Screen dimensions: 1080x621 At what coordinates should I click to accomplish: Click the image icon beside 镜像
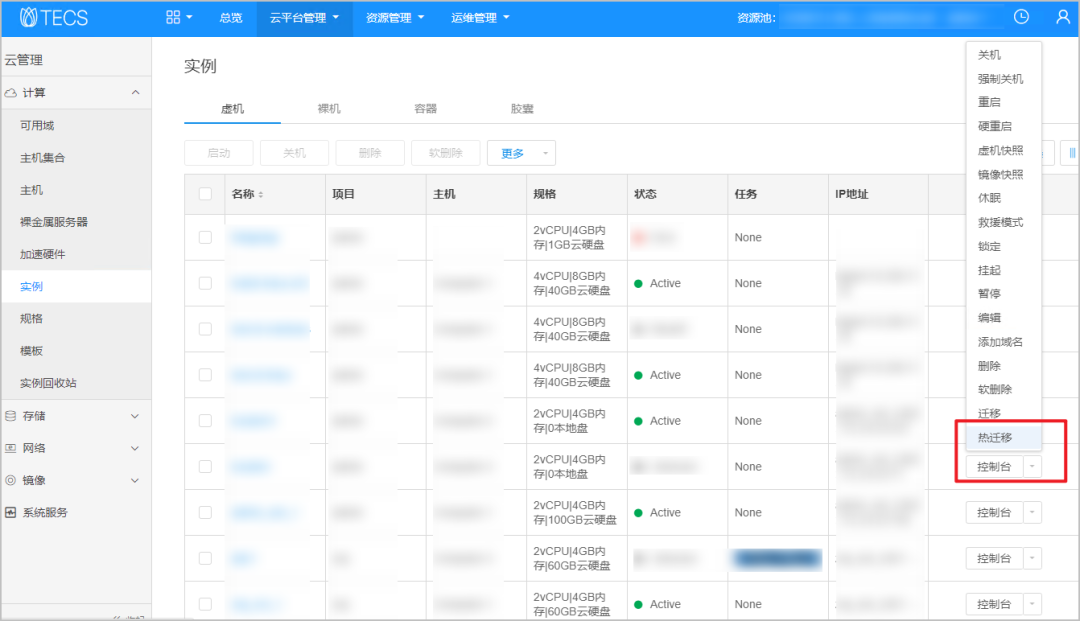point(11,481)
